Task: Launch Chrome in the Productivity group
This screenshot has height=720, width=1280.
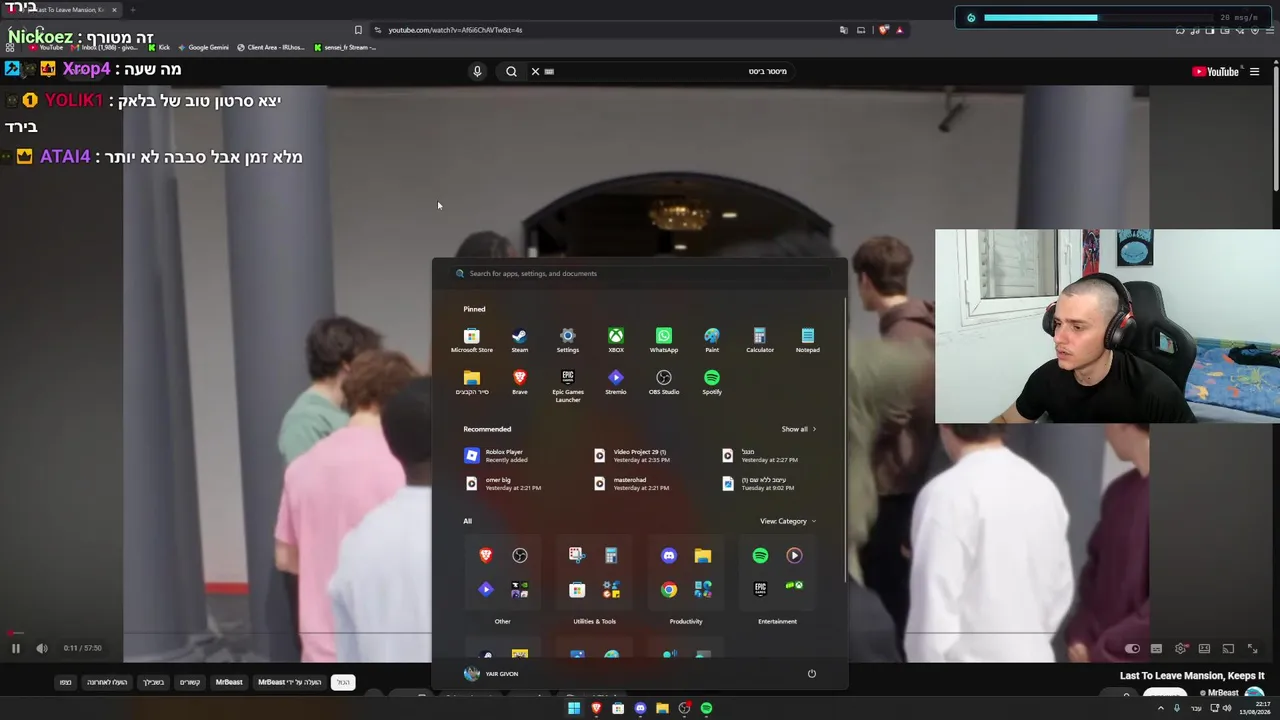Action: pyautogui.click(x=669, y=589)
